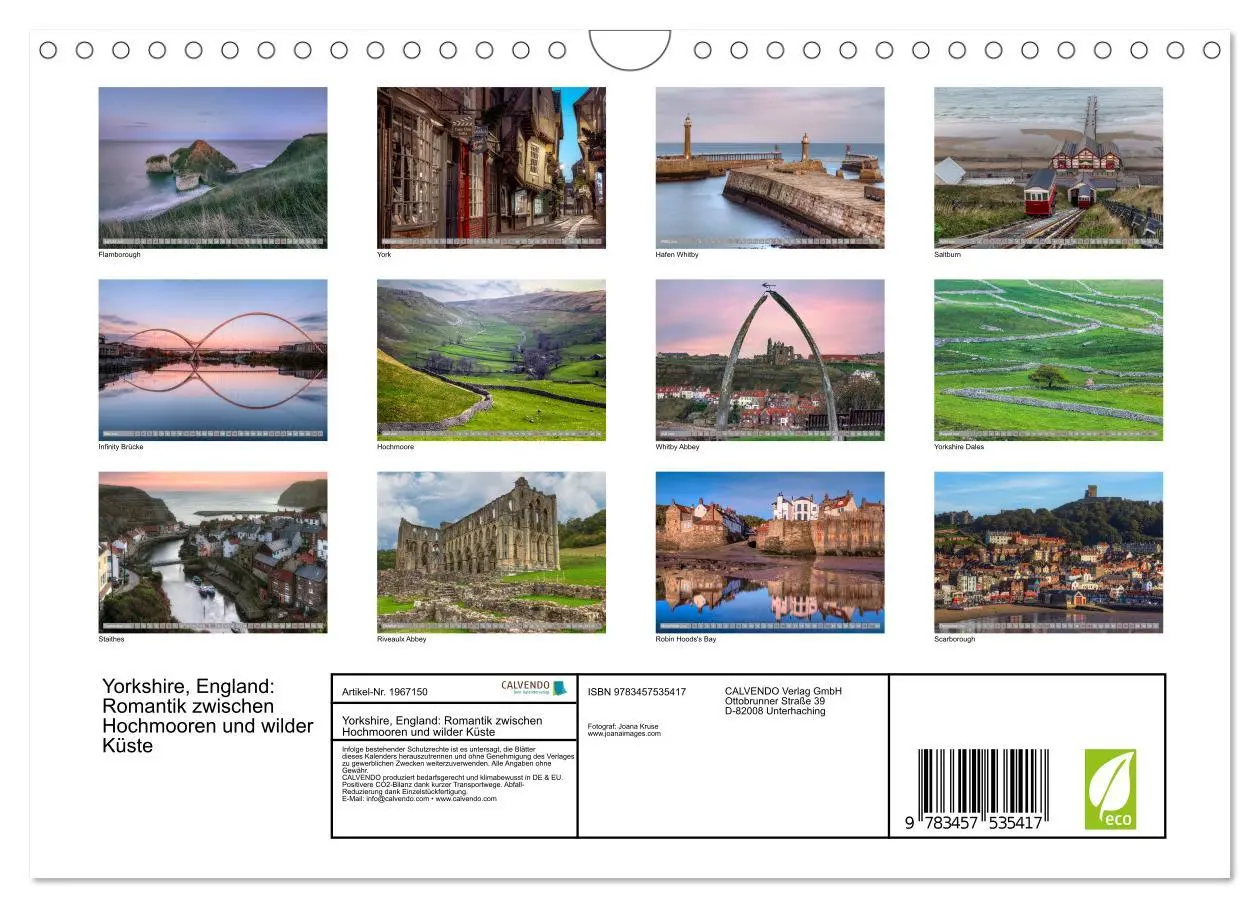Screen dimensions: 1260x908
Task: Select the Hafen Whitby harbour image
Action: pos(770,167)
